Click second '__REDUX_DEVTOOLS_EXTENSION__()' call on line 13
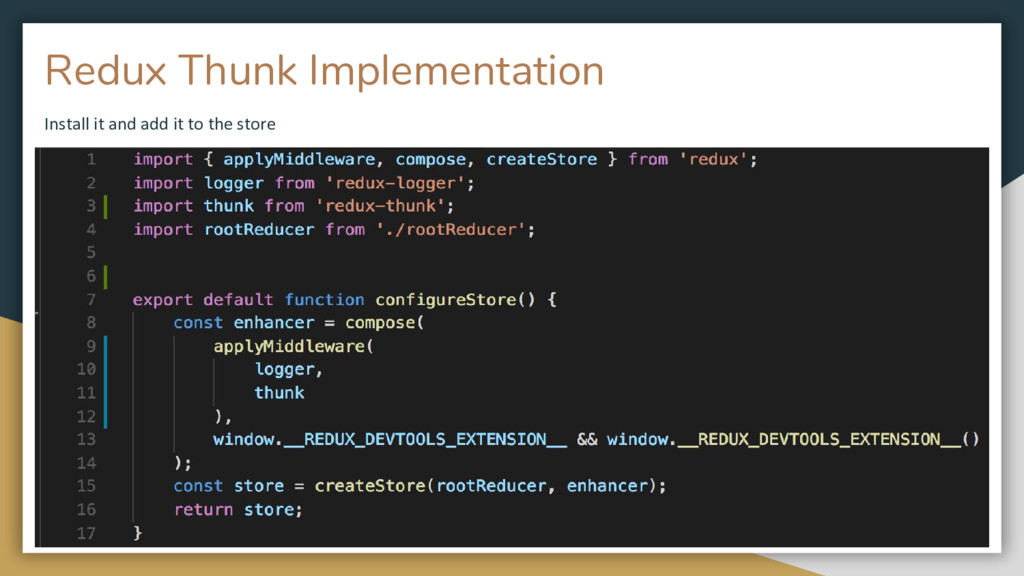1024x576 pixels. tap(829, 440)
